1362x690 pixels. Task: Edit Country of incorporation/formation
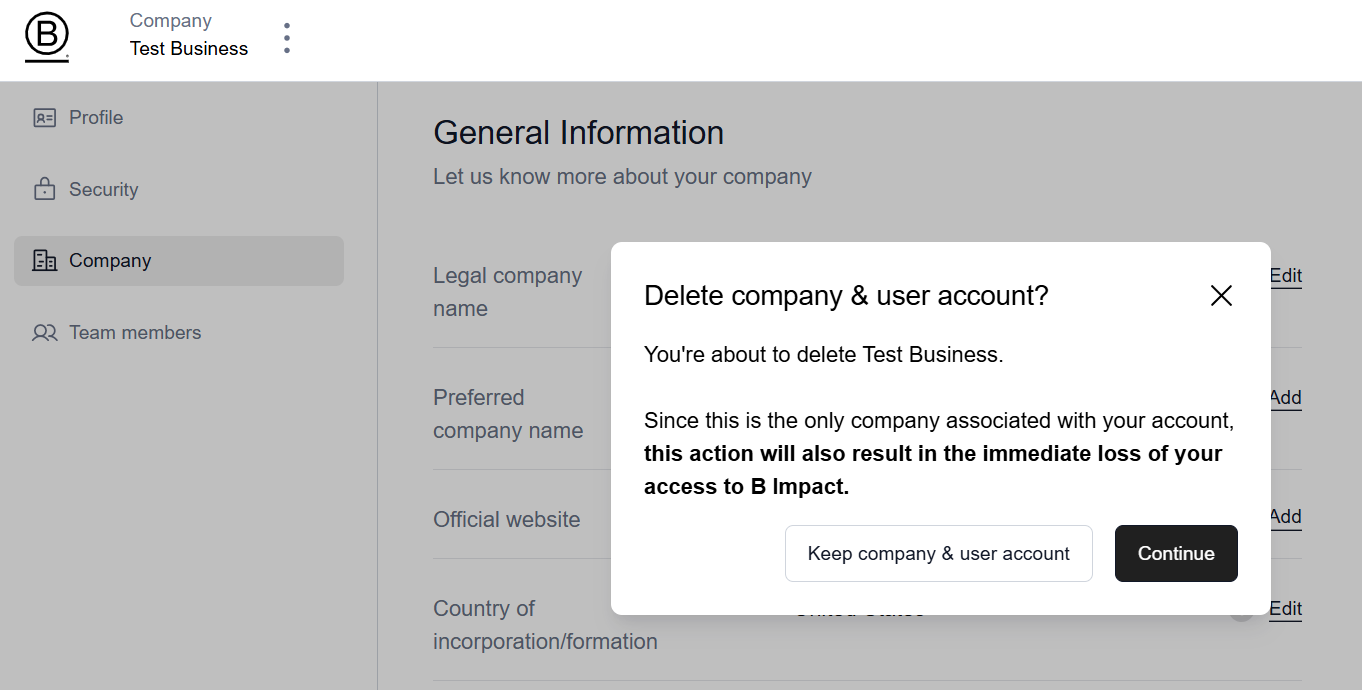pyautogui.click(x=1286, y=609)
